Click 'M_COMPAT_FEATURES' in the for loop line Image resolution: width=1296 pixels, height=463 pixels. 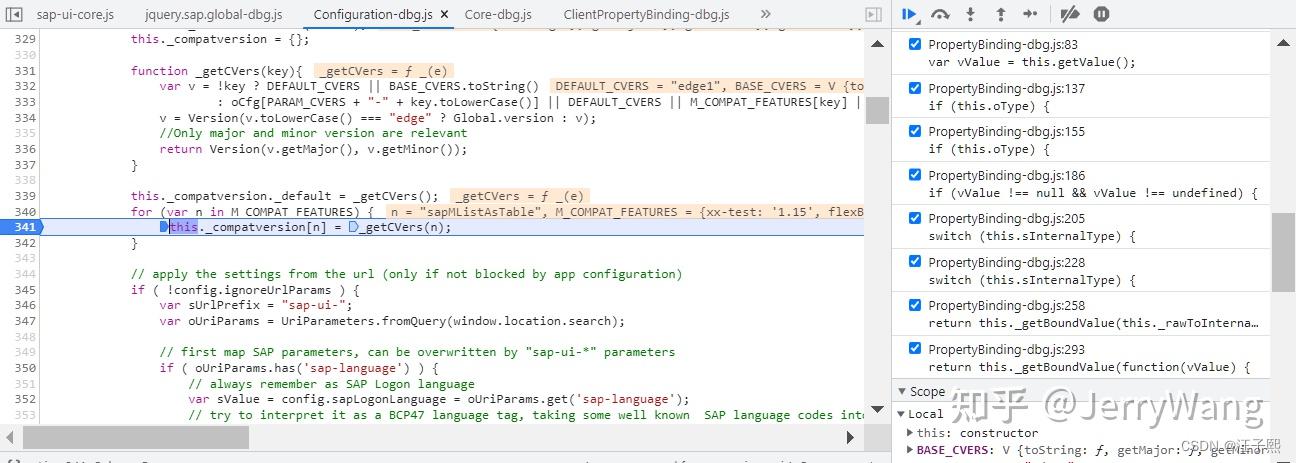(x=294, y=212)
